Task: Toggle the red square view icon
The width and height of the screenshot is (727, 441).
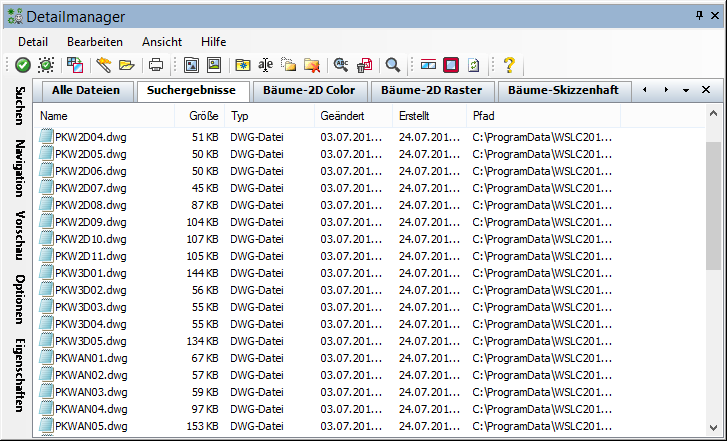Action: (451, 65)
